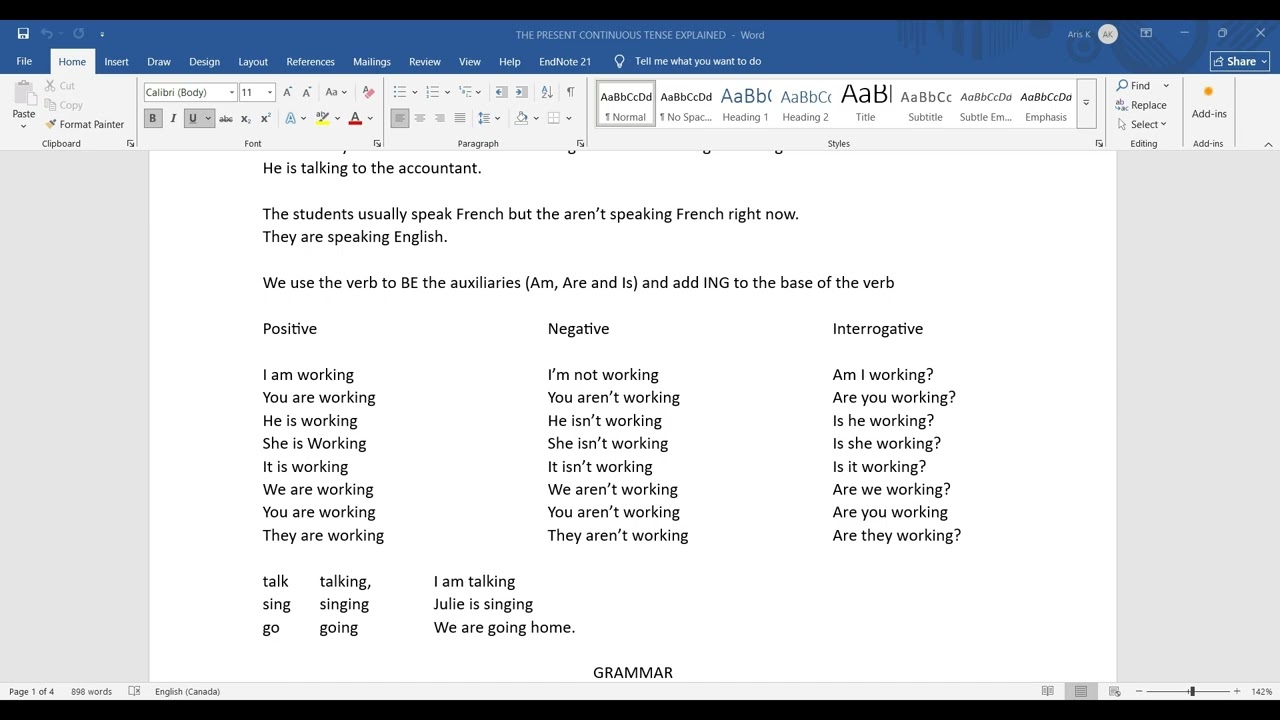Decrease font size with the shrink font icon
The width and height of the screenshot is (1280, 720).
point(307,92)
